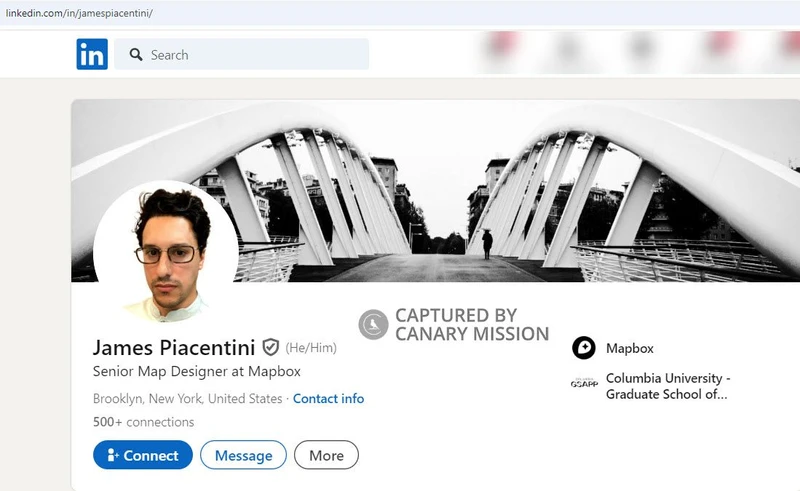Screen dimensions: 800x491
Task: Click the Columbia GSAPP logo icon
Action: point(584,383)
